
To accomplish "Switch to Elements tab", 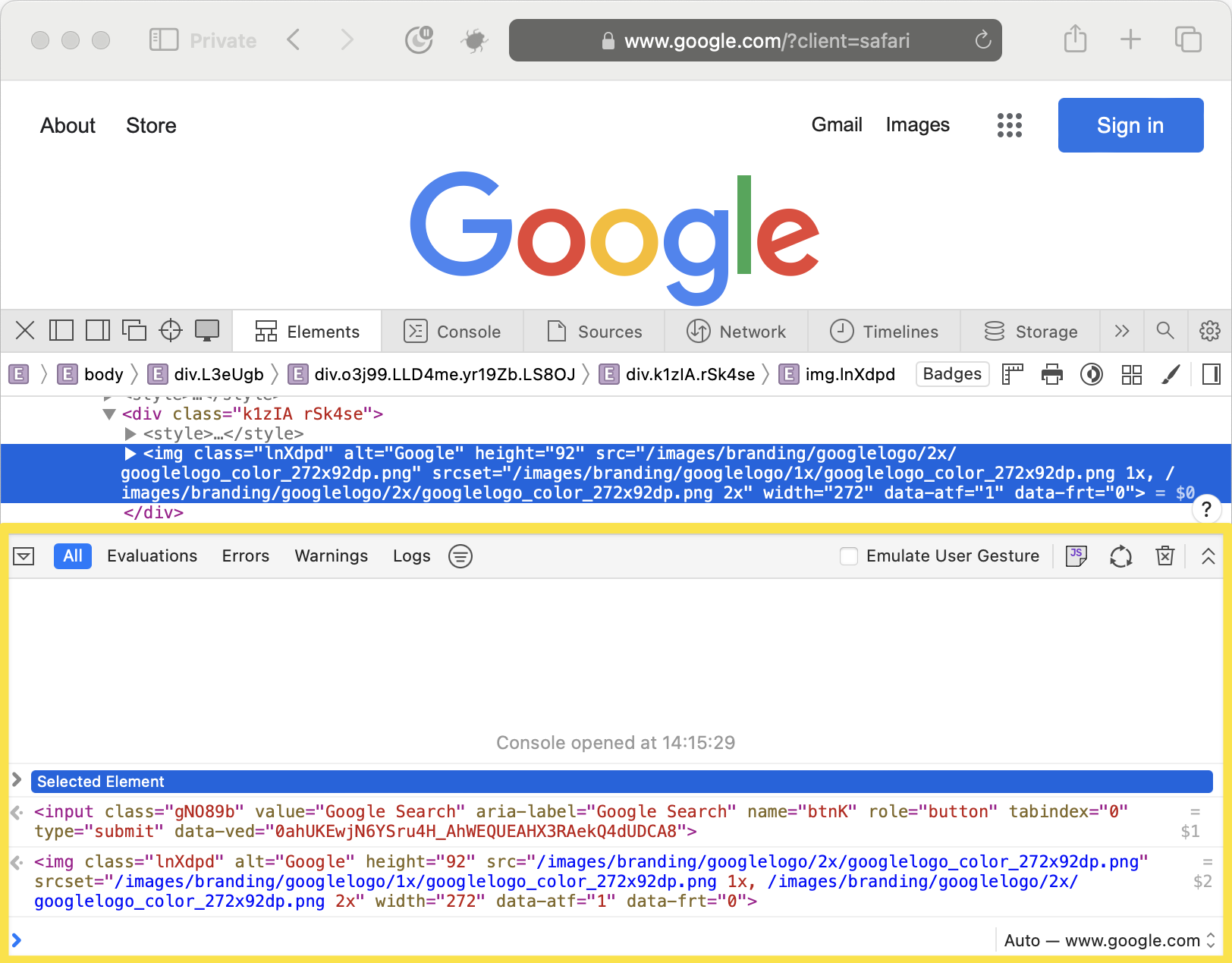I will pos(307,332).
